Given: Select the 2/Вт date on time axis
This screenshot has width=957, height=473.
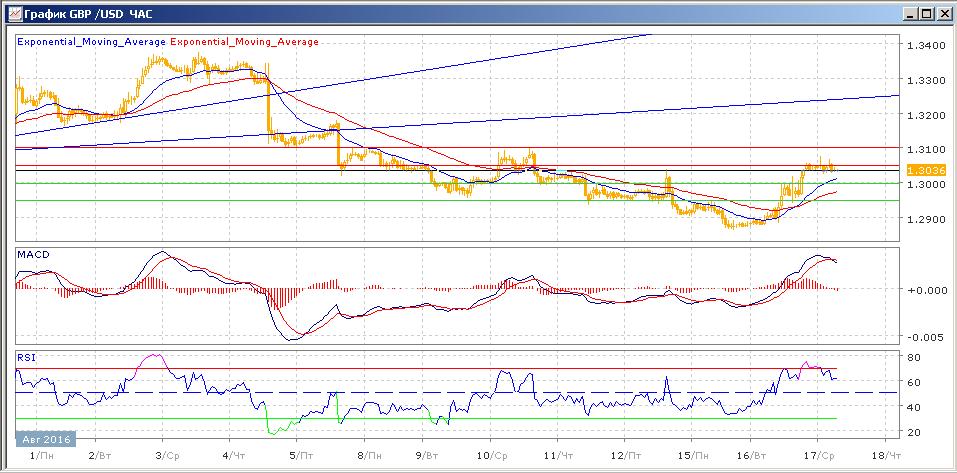Looking at the screenshot, I should coord(99,456).
